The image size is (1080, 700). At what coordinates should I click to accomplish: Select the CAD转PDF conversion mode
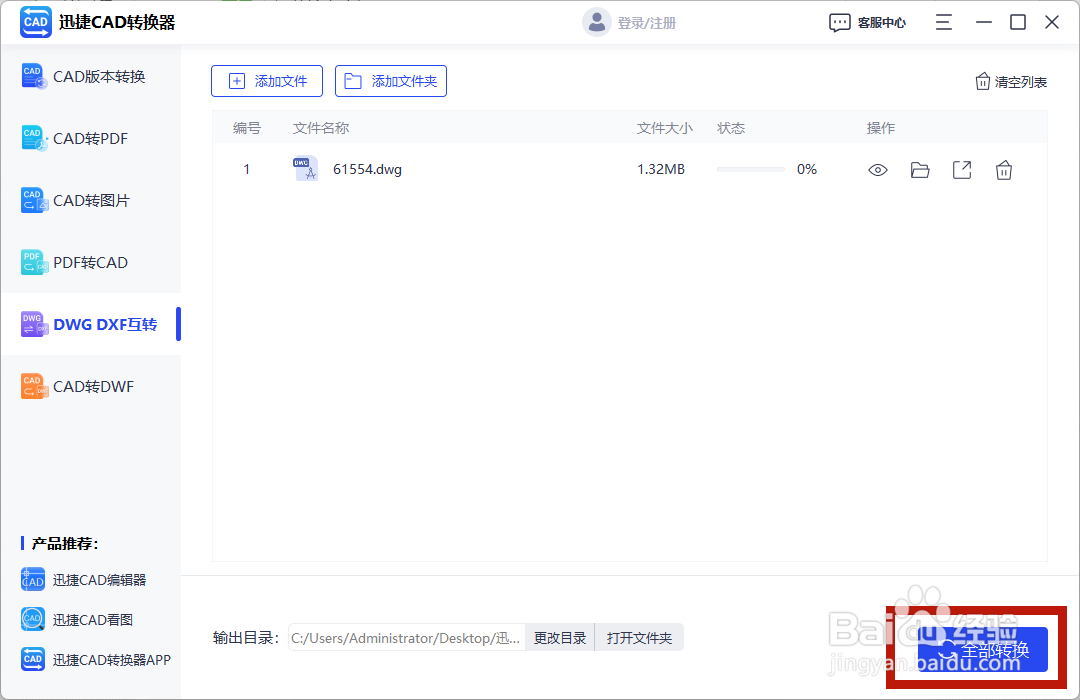point(90,138)
